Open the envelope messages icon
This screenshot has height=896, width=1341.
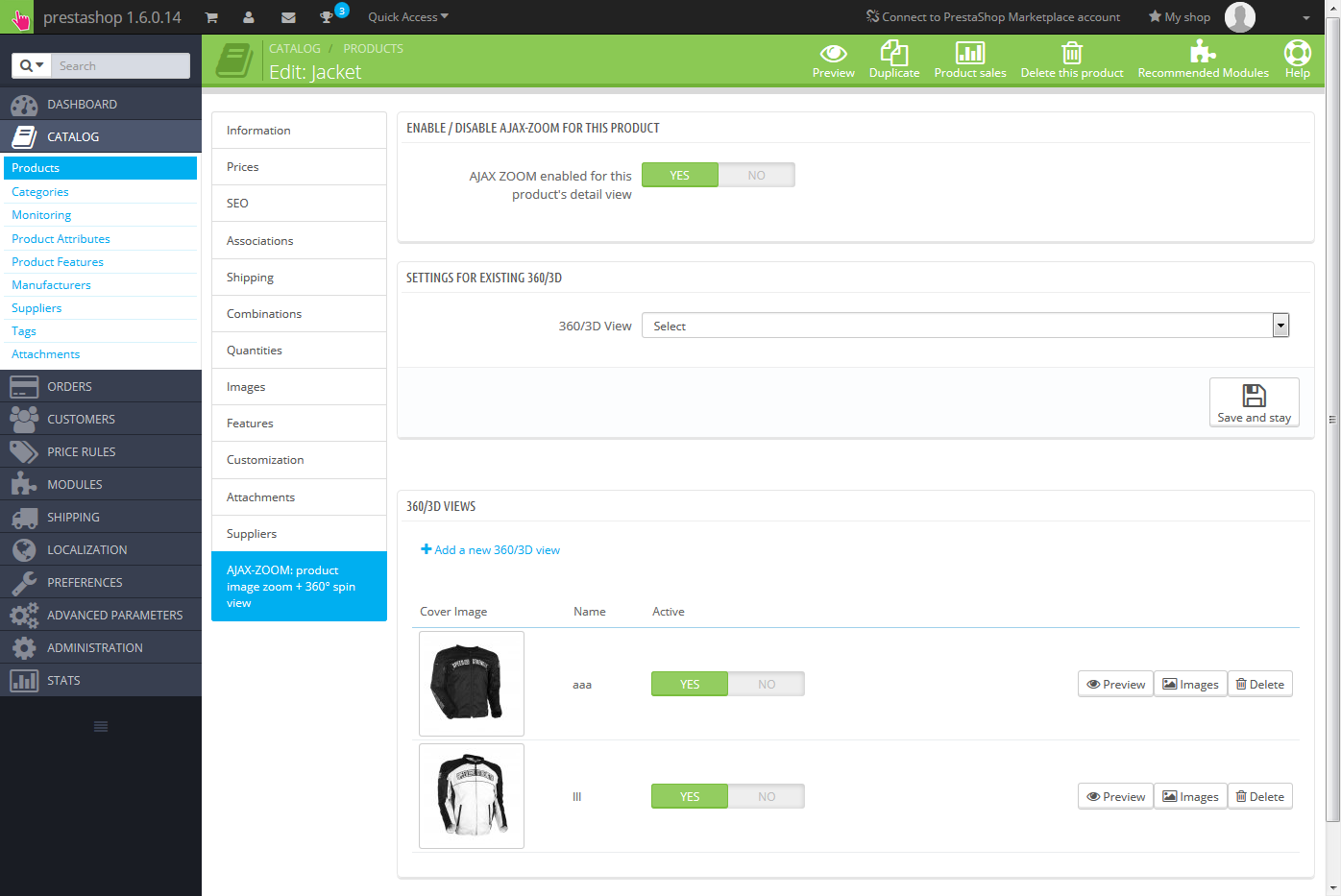288,17
